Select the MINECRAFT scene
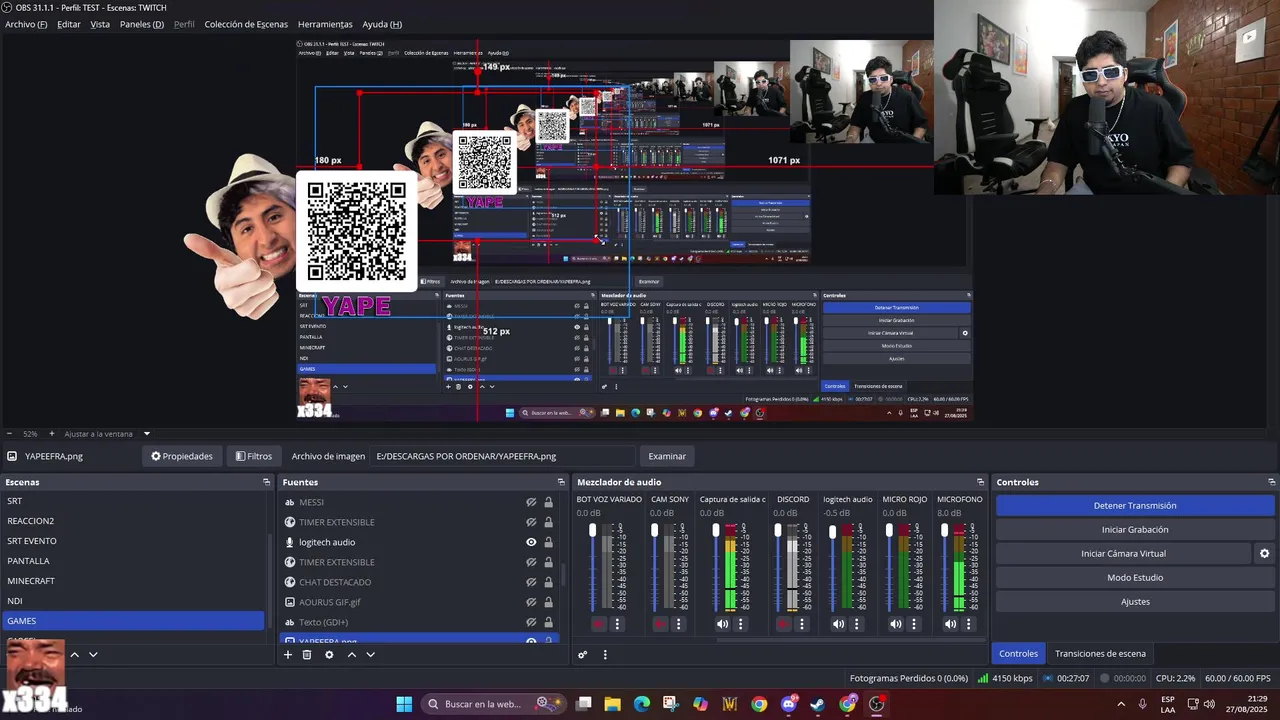 (133, 581)
